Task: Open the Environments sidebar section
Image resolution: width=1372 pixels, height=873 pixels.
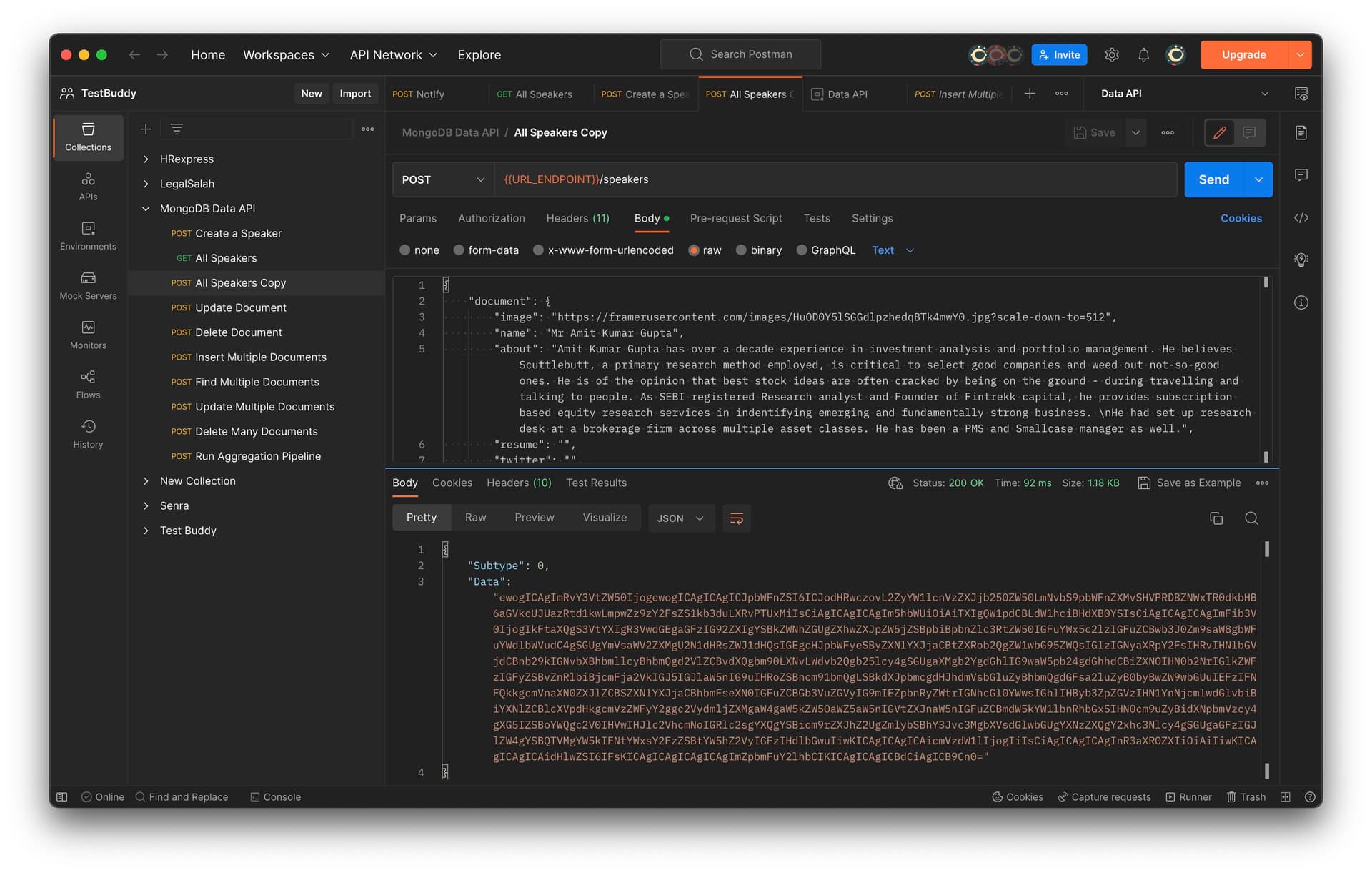Action: click(x=88, y=235)
